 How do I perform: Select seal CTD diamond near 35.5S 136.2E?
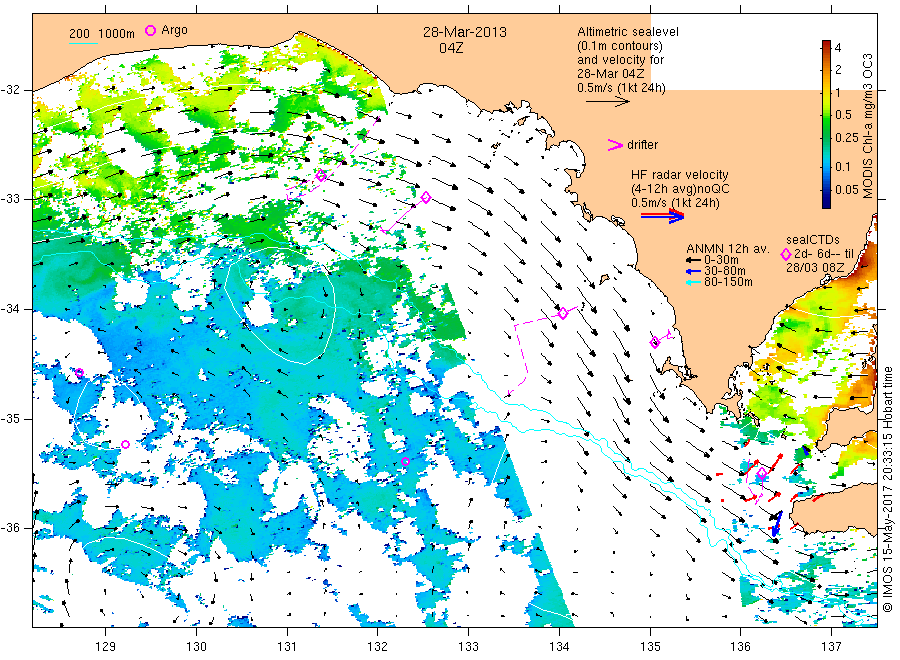(762, 473)
